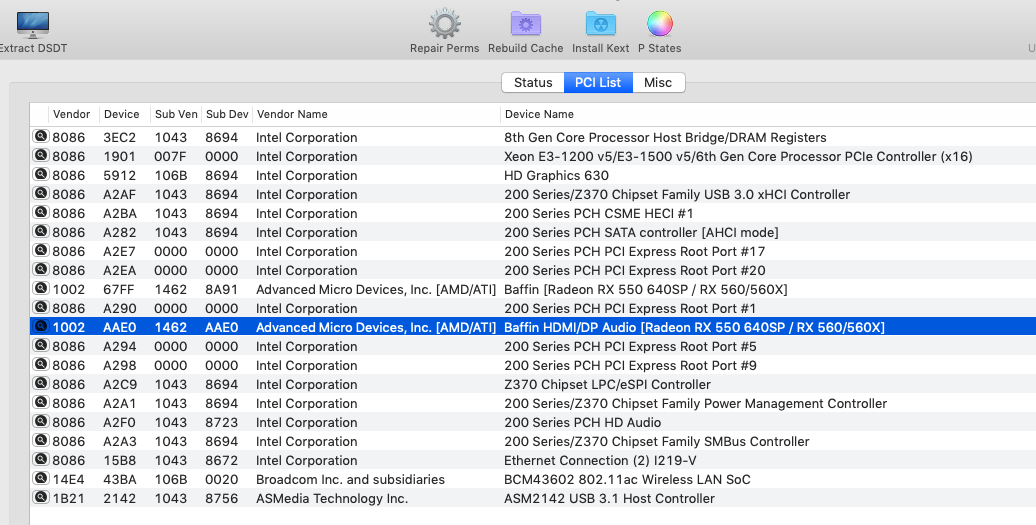
Task: Click vendor ID cell '1B21'
Action: coord(69,499)
